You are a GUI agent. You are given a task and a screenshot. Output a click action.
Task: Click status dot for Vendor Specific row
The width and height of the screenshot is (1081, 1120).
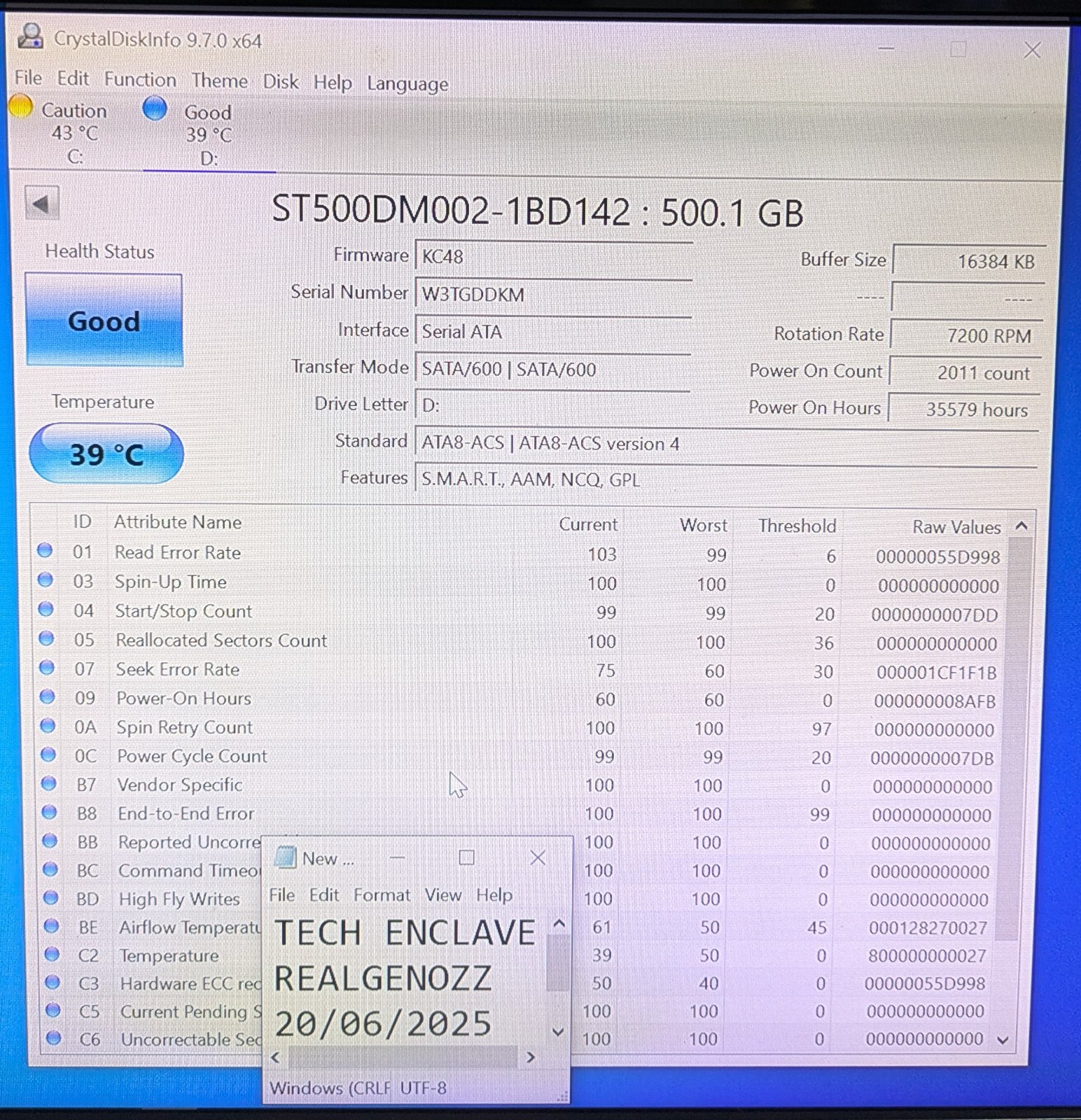point(49,783)
